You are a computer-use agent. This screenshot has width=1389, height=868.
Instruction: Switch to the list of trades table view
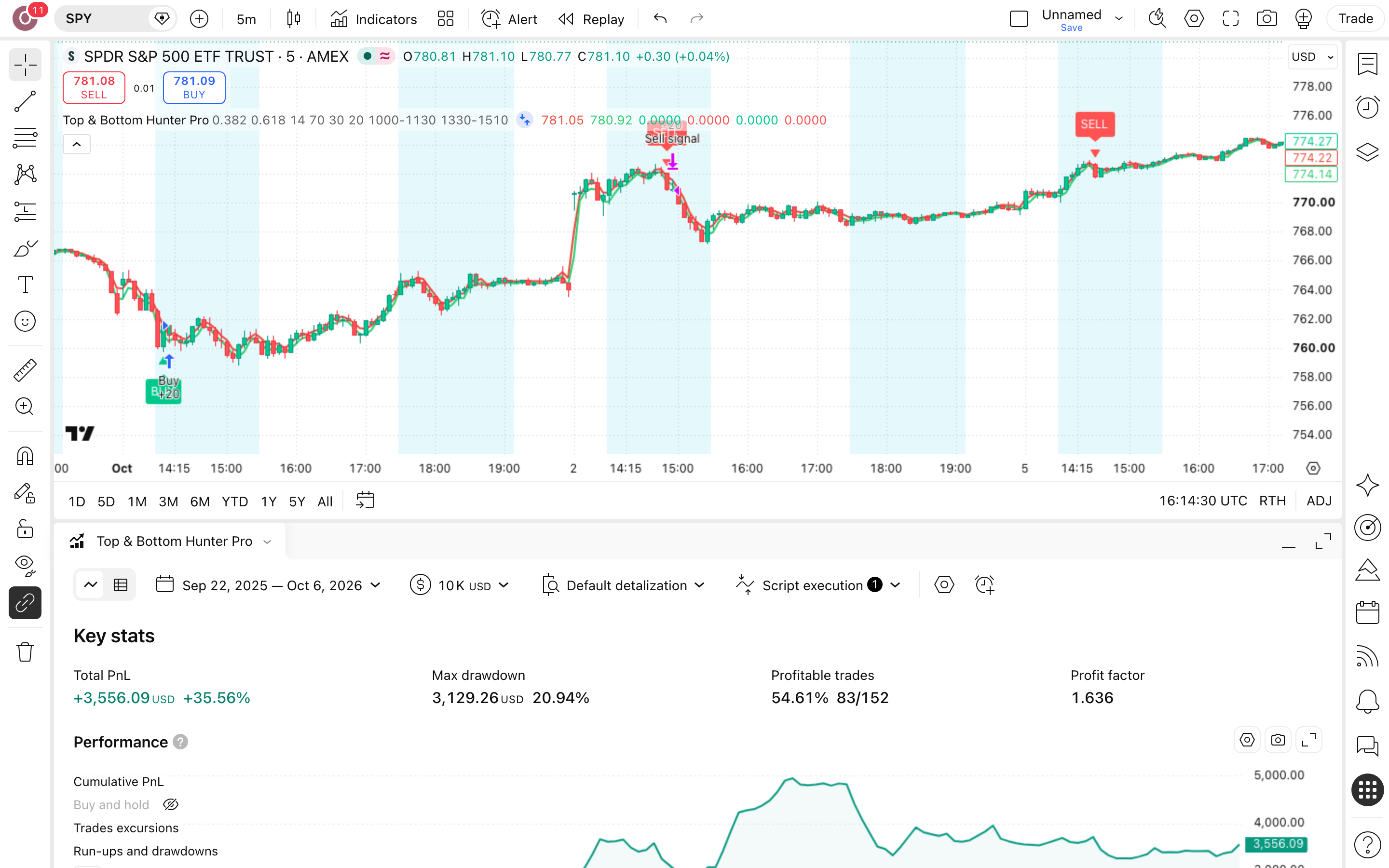tap(121, 585)
